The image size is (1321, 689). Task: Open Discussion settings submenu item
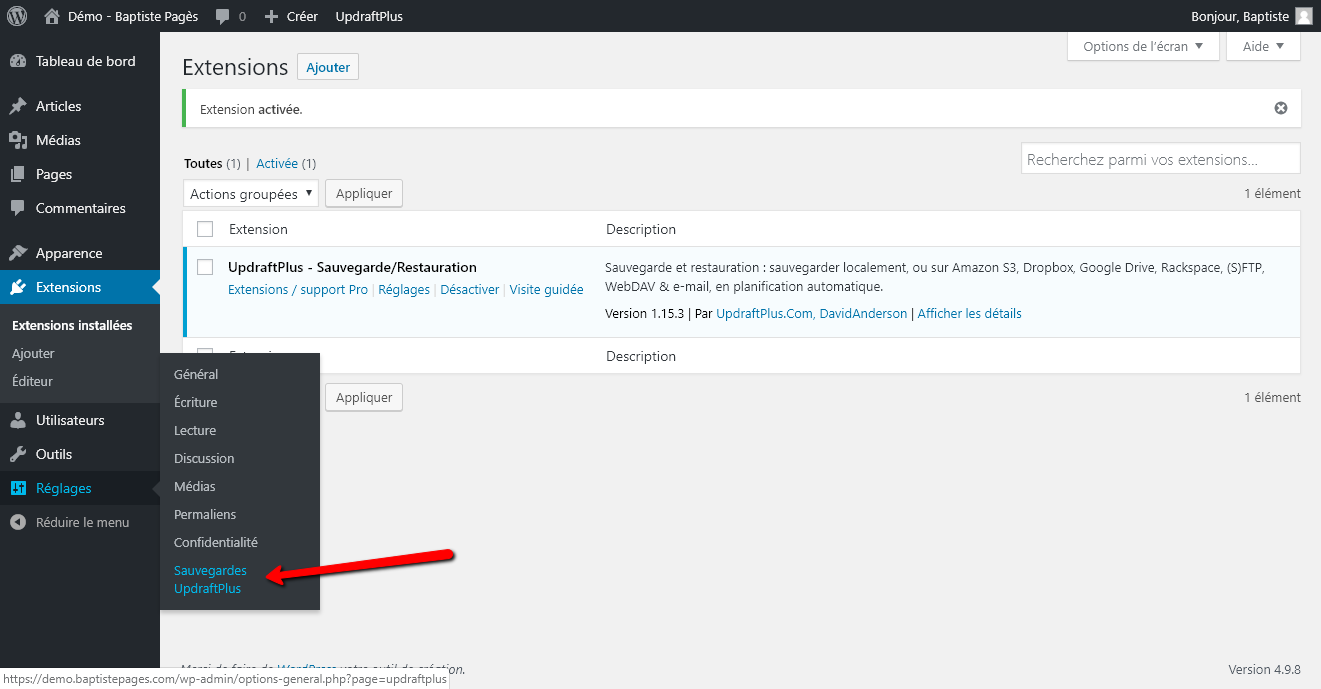coord(204,458)
